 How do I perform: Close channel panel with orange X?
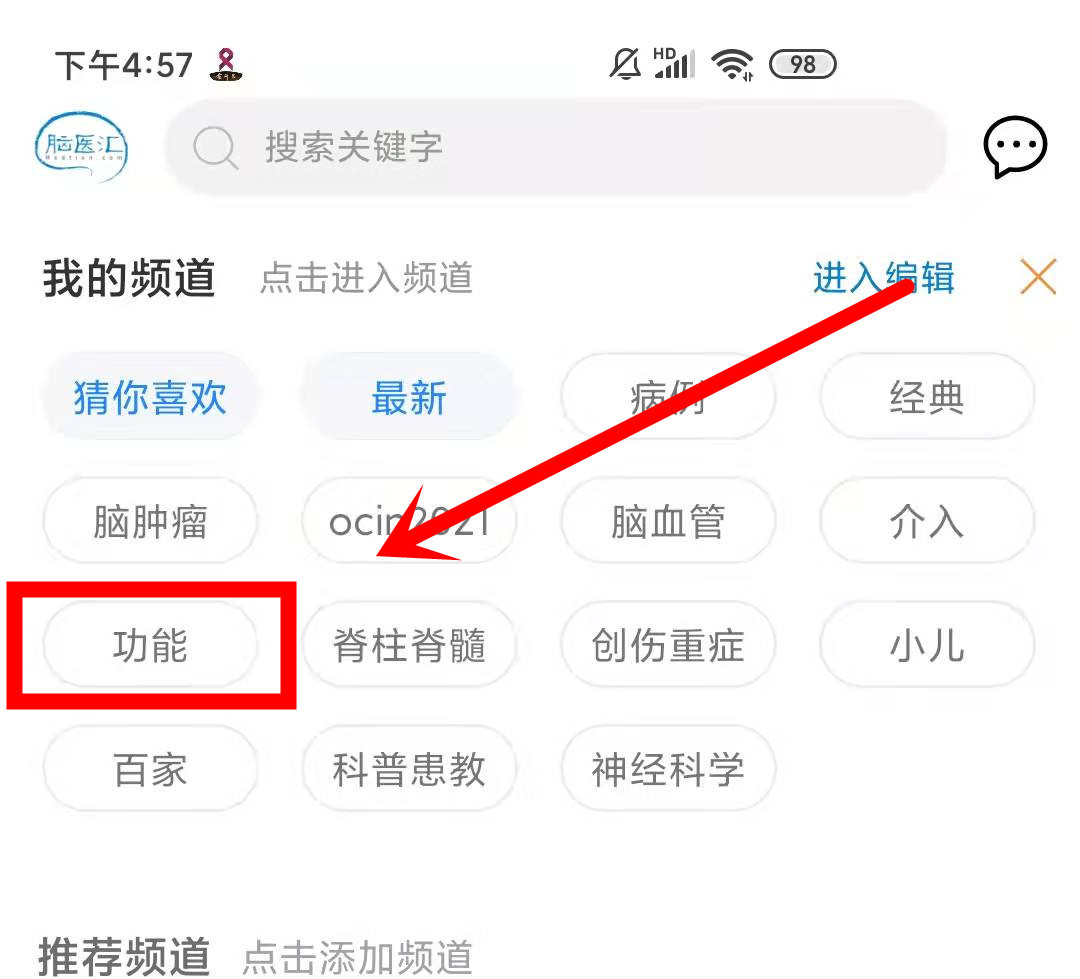tap(1038, 277)
